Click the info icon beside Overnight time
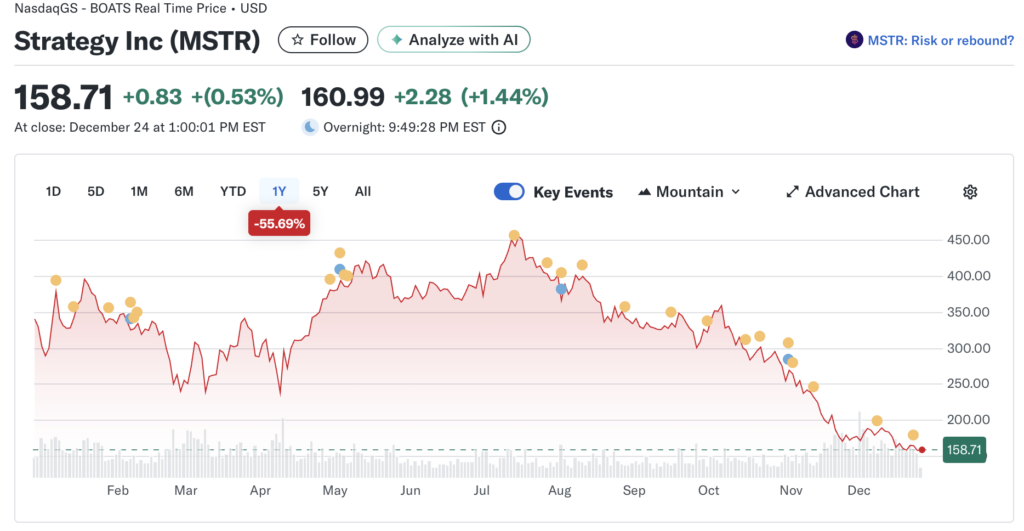 coord(499,127)
